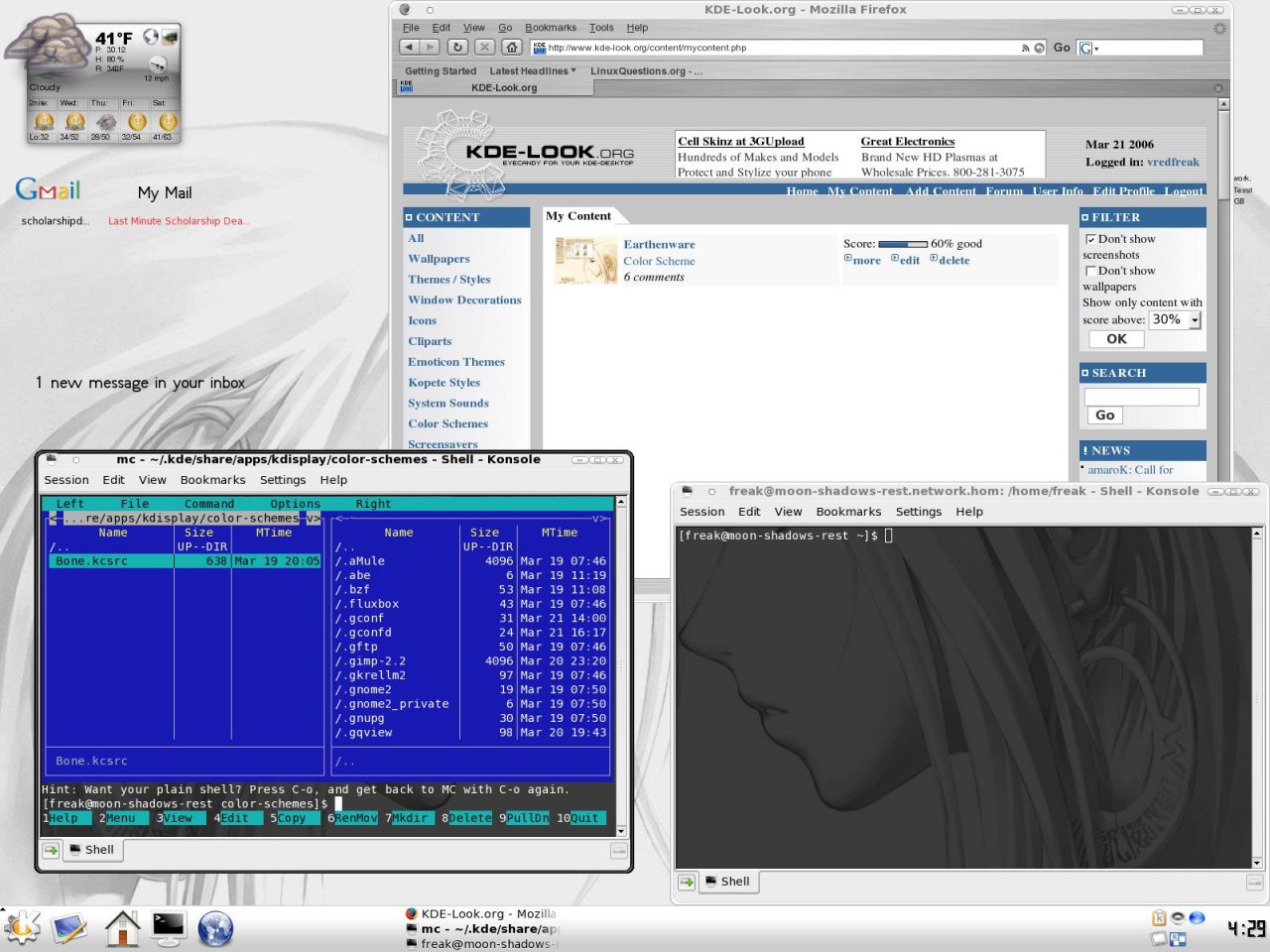This screenshot has width=1270, height=952.
Task: Click the vredfreak username link
Action: [x=1173, y=162]
